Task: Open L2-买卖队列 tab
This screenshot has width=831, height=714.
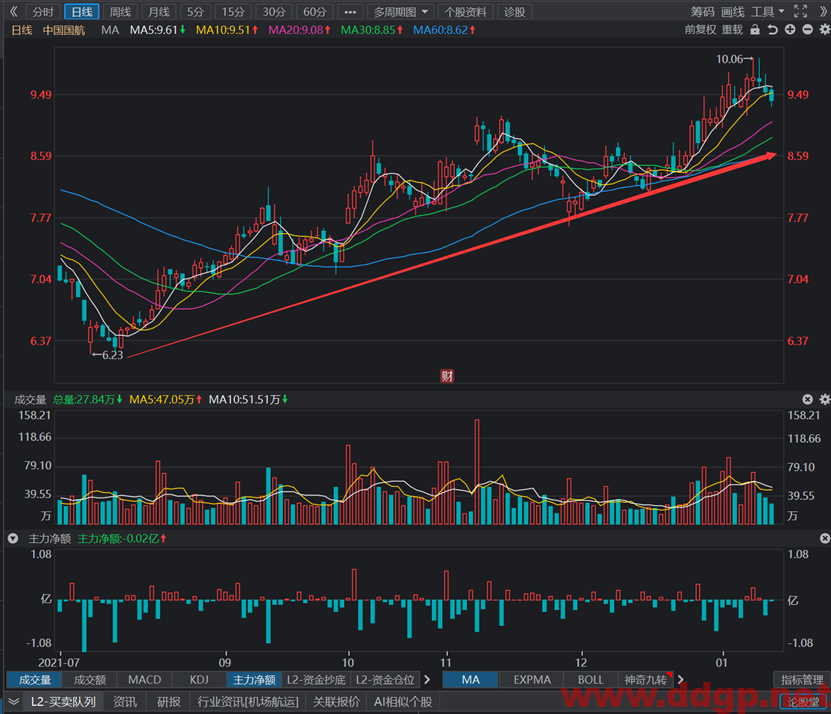Action: [63, 702]
